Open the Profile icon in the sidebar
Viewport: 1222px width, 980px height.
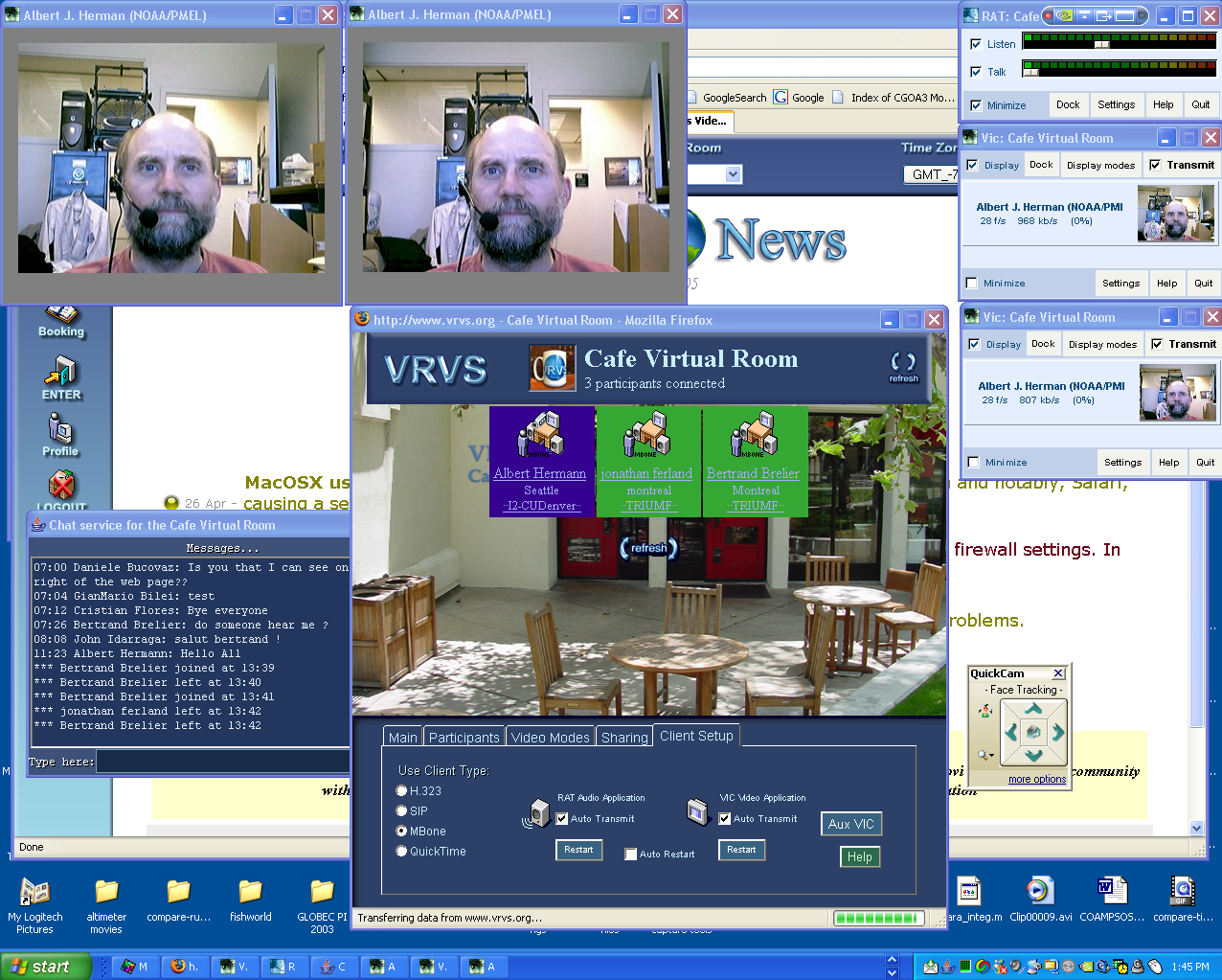click(x=59, y=427)
